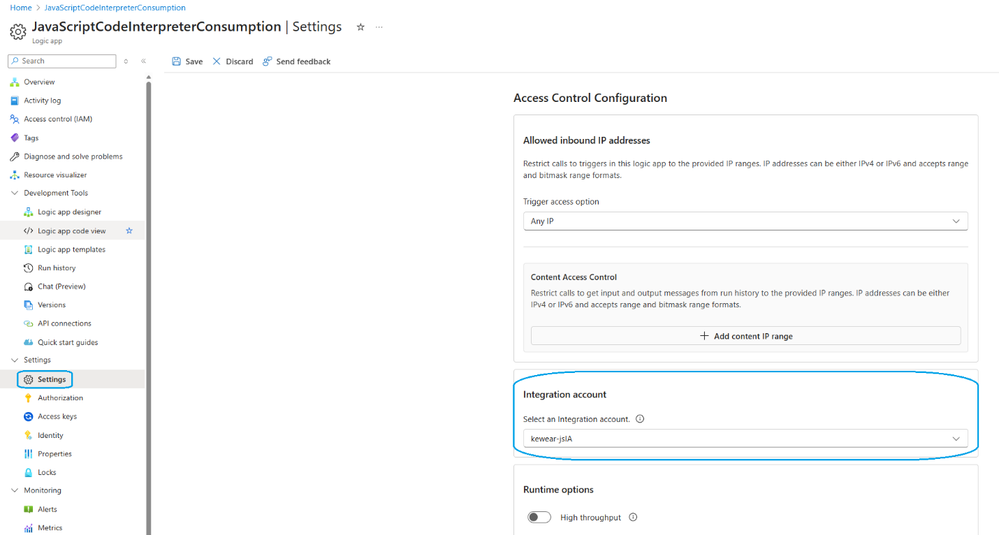Click the Access control (IAM) icon
This screenshot has height=535, width=999.
(15, 119)
